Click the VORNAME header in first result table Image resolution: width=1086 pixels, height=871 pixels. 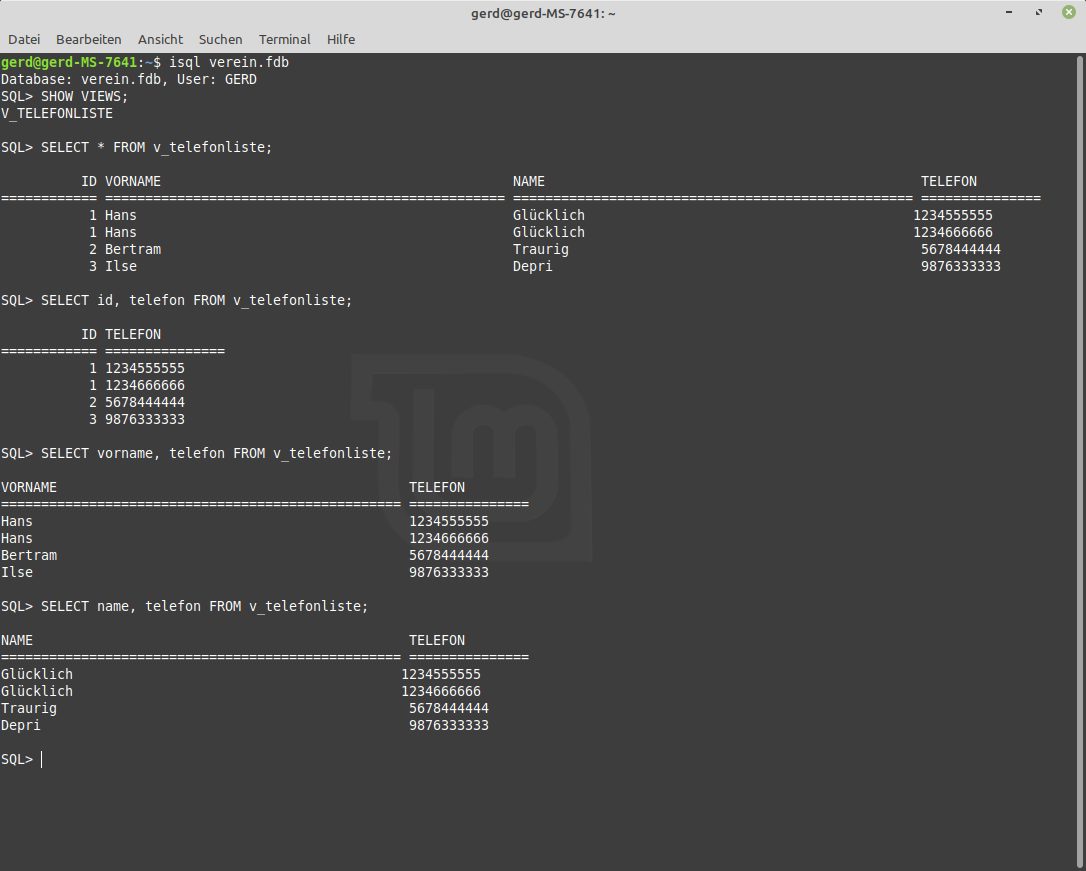click(133, 181)
